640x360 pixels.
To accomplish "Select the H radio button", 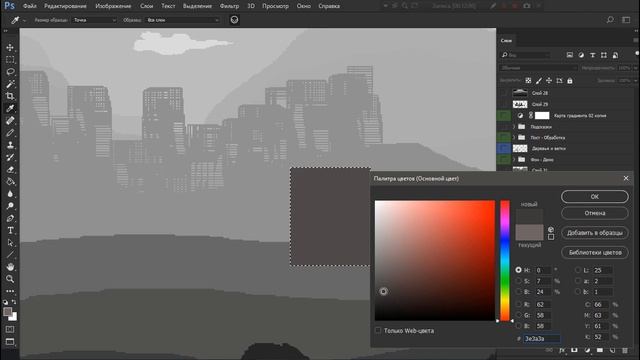I will tap(518, 270).
